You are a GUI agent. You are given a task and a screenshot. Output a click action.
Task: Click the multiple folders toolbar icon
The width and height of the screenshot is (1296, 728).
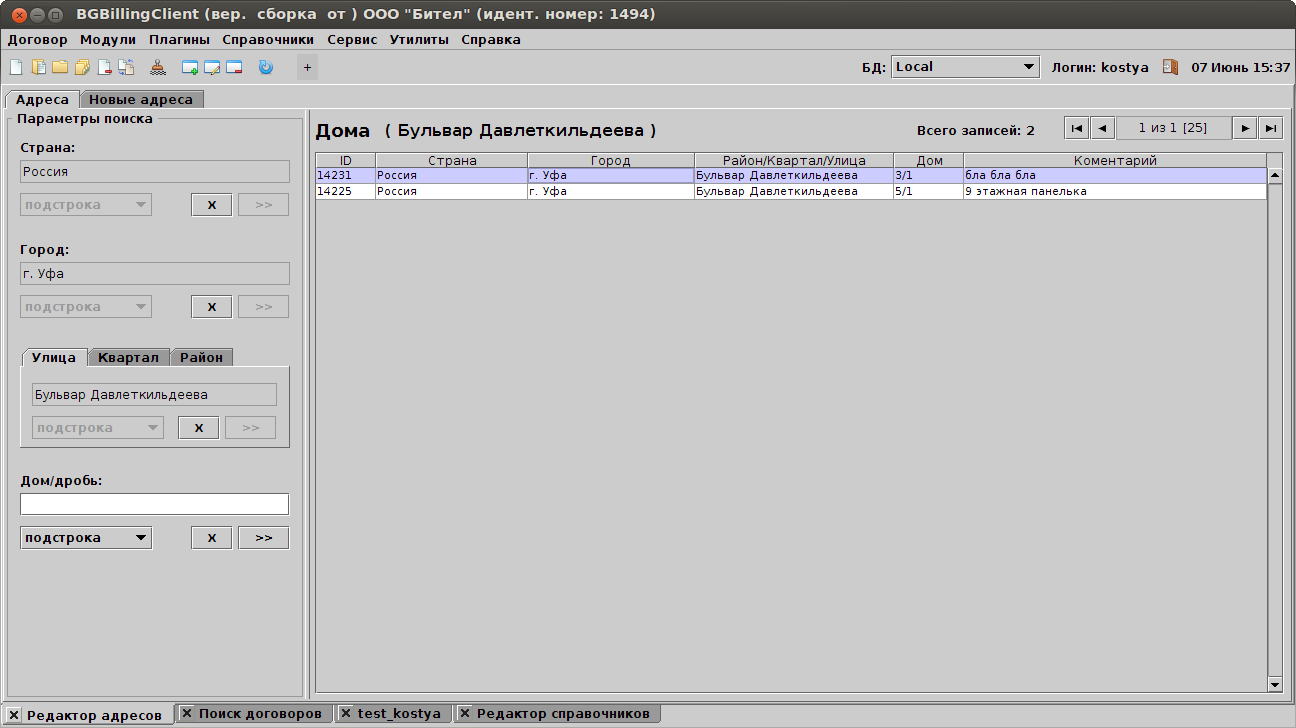[x=81, y=67]
